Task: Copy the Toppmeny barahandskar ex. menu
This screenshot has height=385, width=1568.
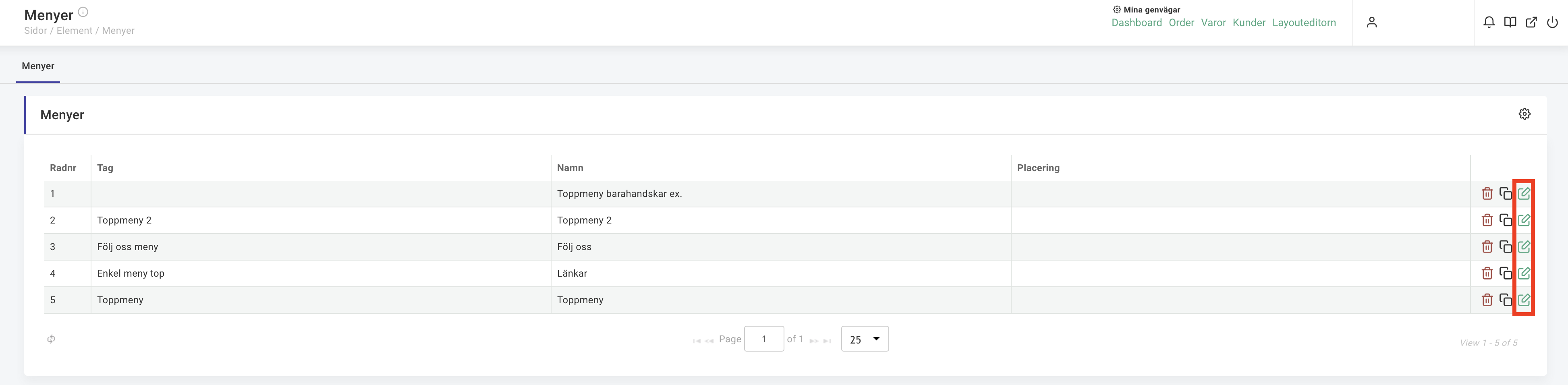Action: 1505,193
